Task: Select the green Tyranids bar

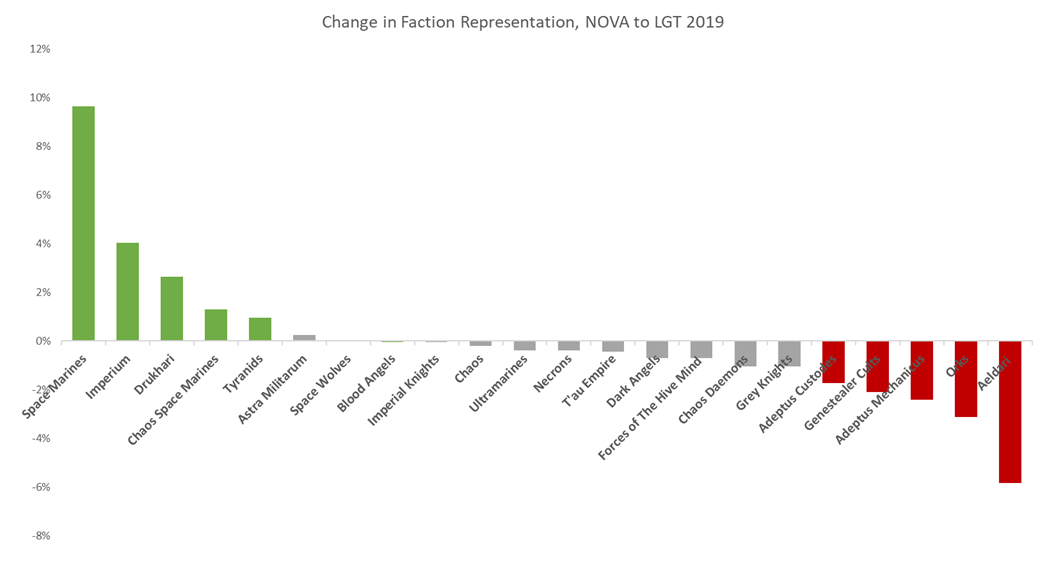Action: click(x=260, y=329)
